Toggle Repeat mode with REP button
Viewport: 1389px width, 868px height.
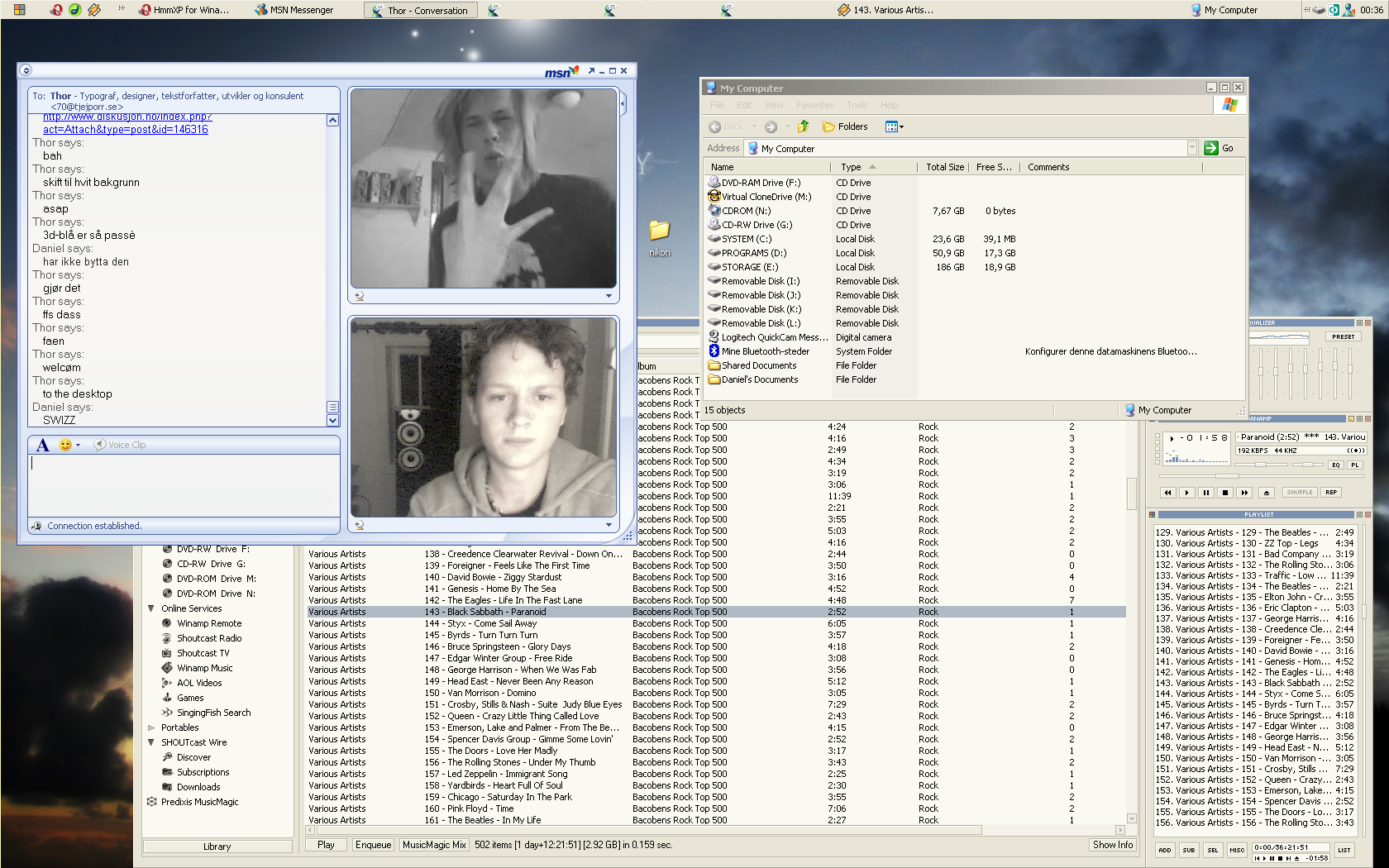(x=1331, y=493)
